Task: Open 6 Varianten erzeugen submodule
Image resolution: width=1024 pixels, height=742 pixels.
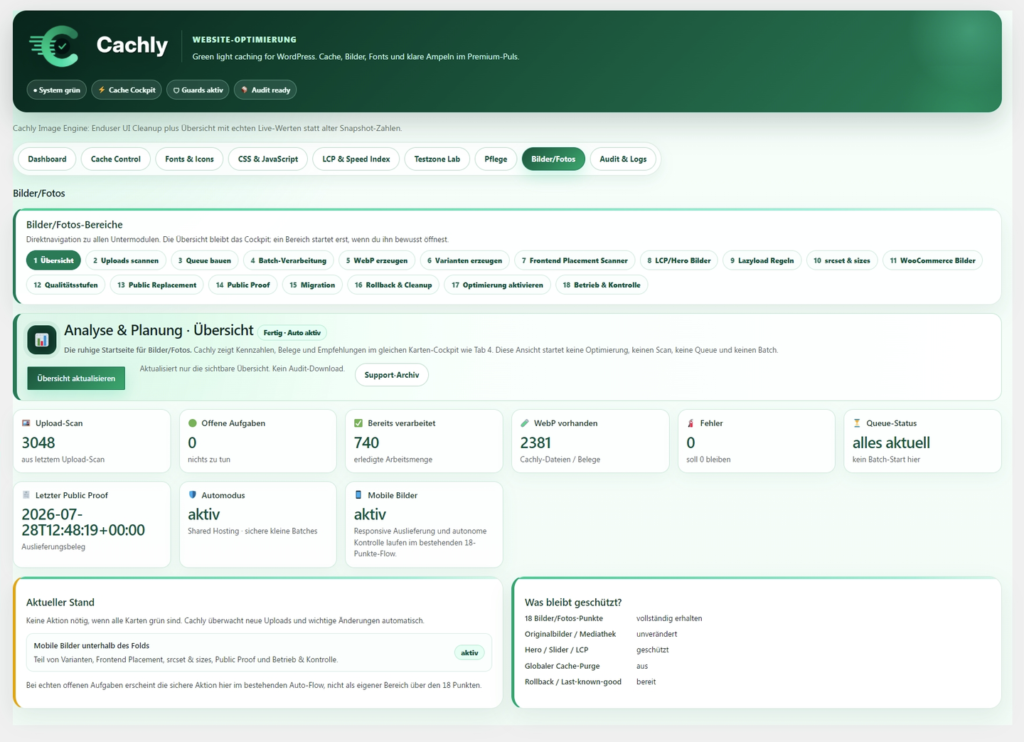Action: point(464,260)
